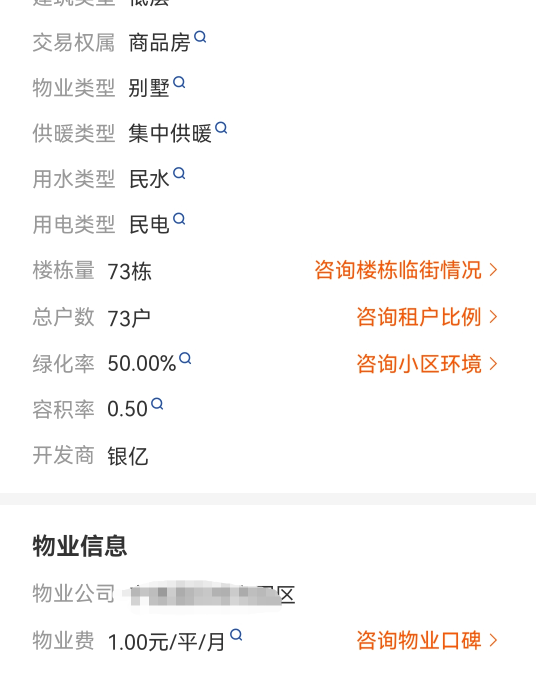
Task: Tap the 73栋 building count value
Action: (129, 272)
